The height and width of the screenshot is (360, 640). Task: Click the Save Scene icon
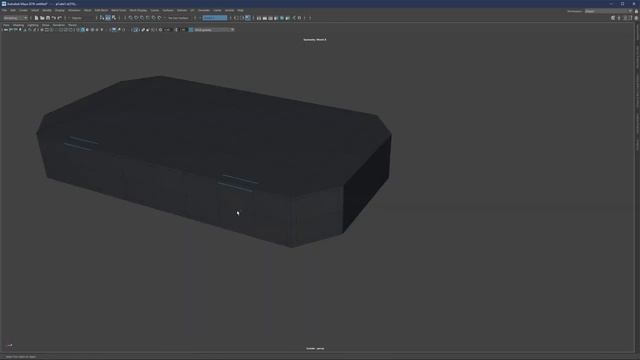(x=48, y=18)
